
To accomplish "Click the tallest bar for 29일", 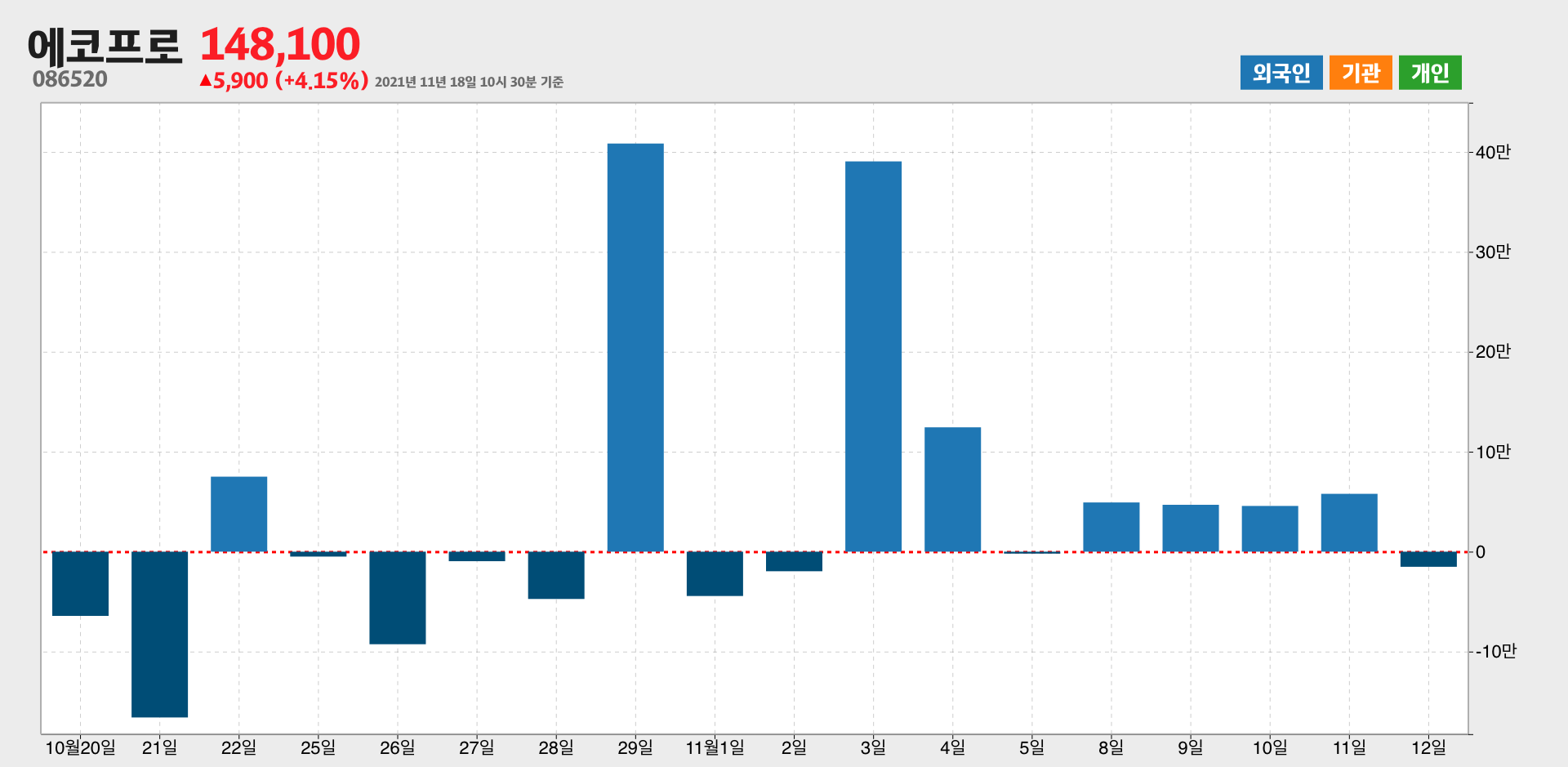I will 635,348.
